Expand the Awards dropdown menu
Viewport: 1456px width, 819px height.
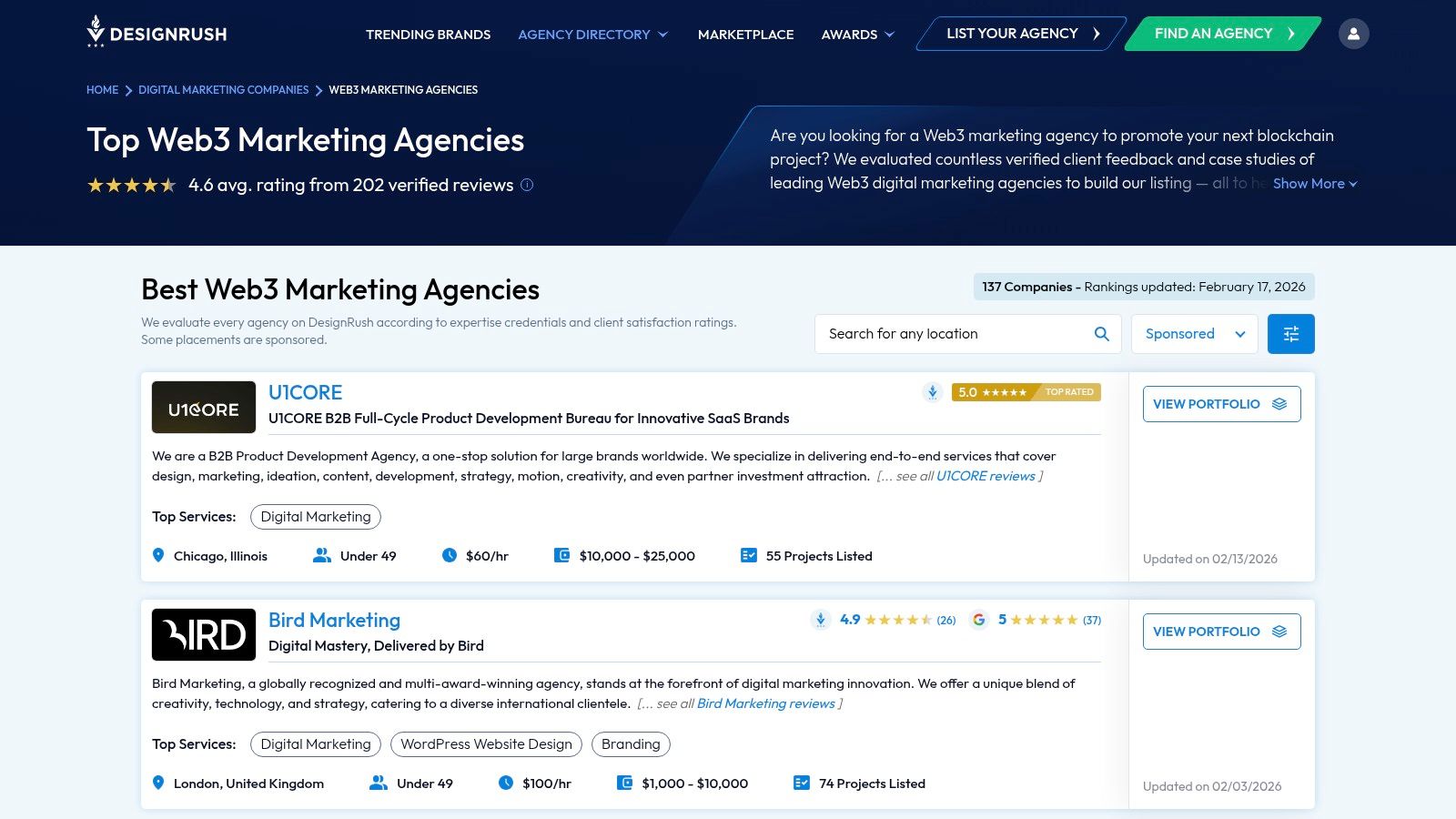[x=858, y=35]
